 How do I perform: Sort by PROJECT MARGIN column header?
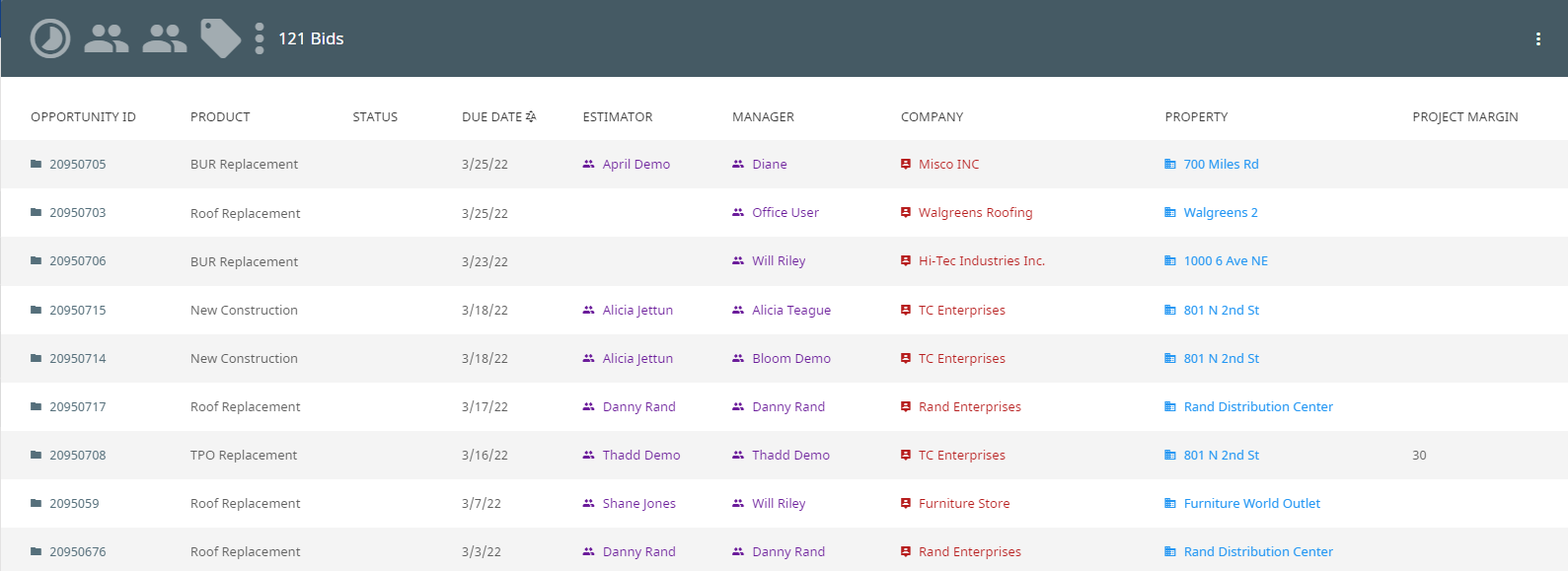(x=1465, y=116)
